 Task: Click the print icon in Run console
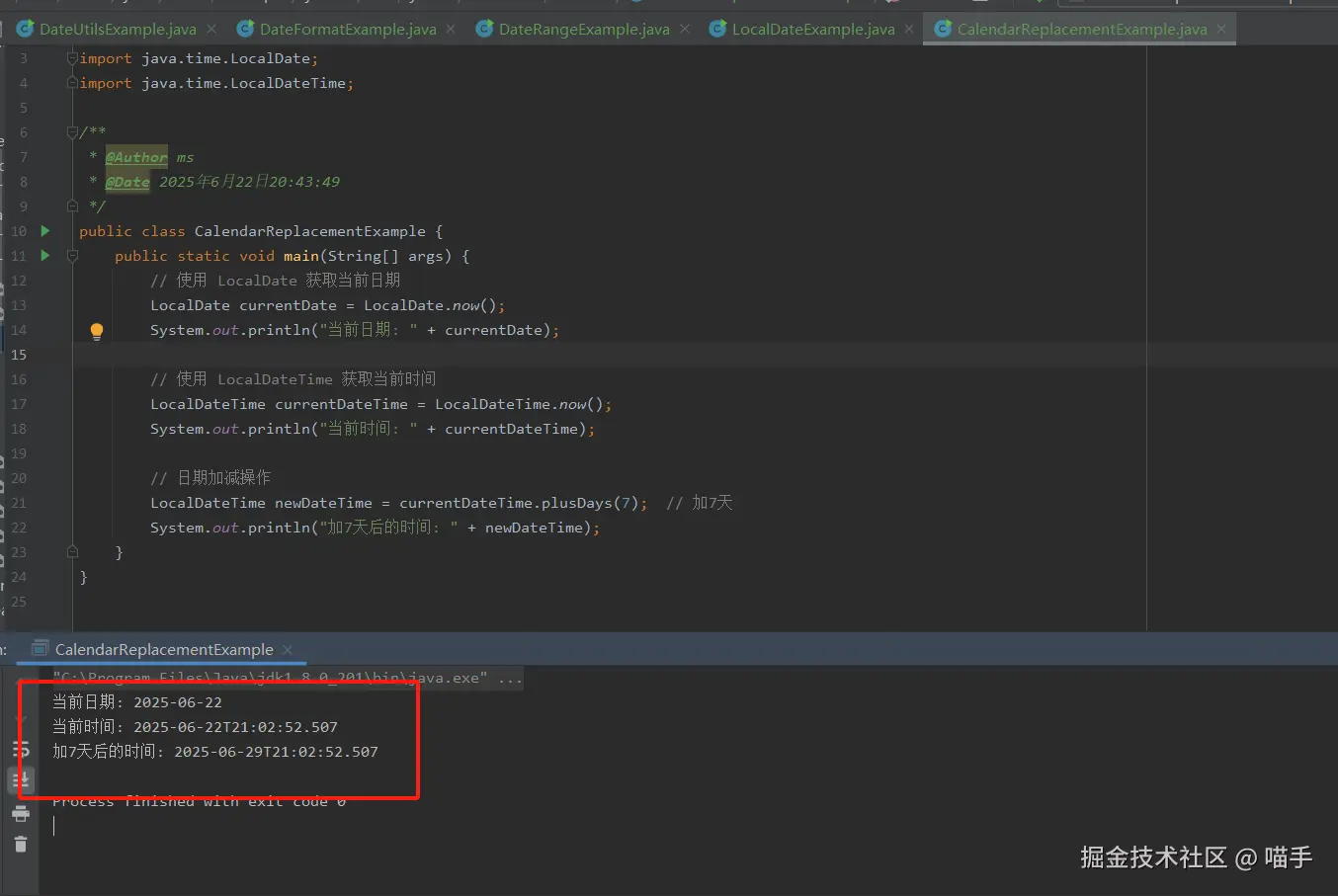(x=21, y=814)
